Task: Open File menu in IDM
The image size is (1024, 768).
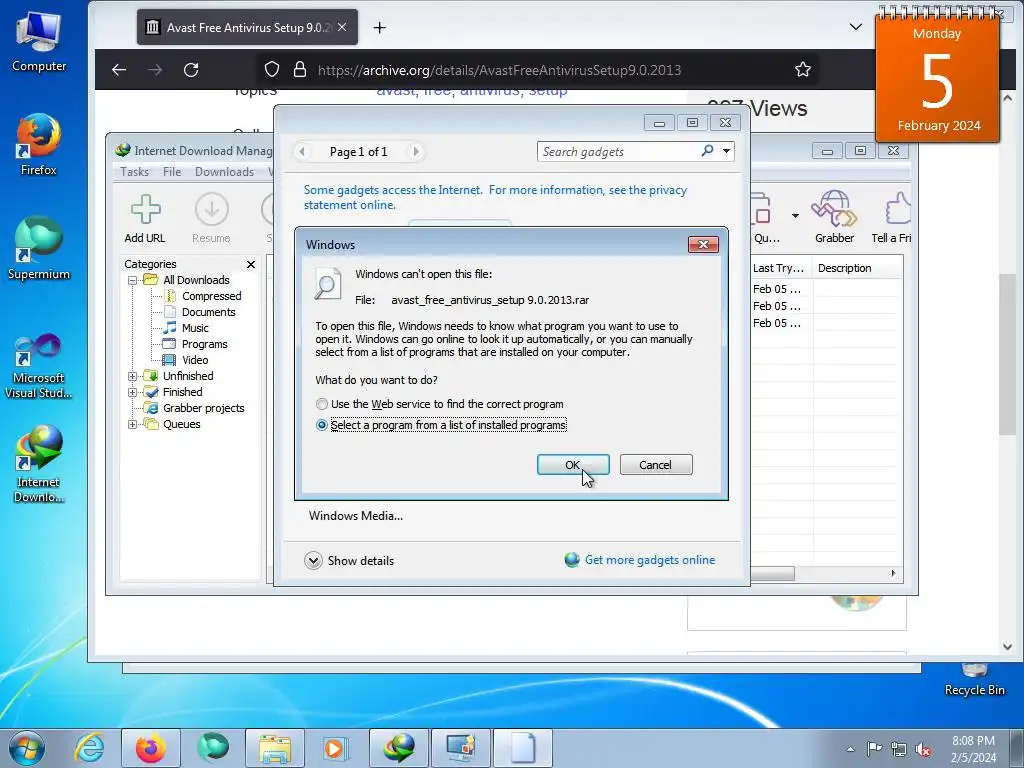Action: pos(172,172)
